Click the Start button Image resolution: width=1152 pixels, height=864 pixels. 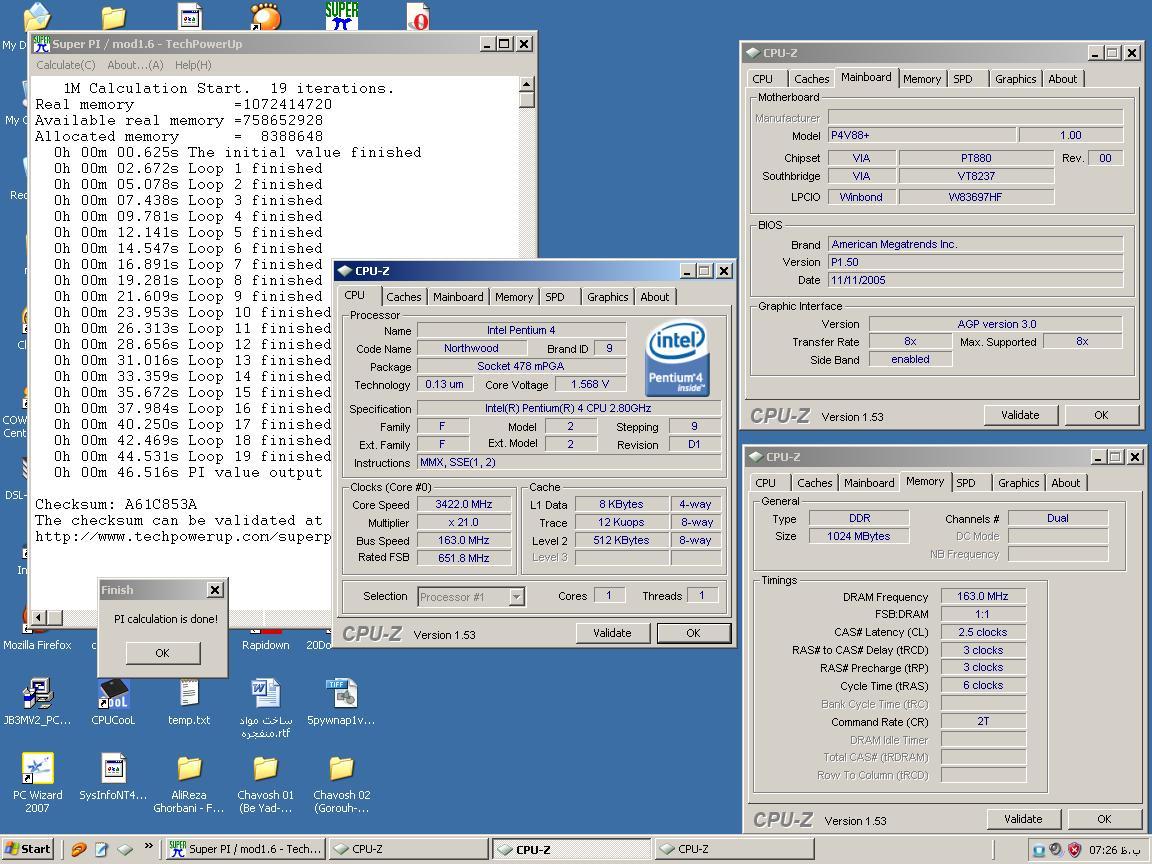(x=26, y=849)
